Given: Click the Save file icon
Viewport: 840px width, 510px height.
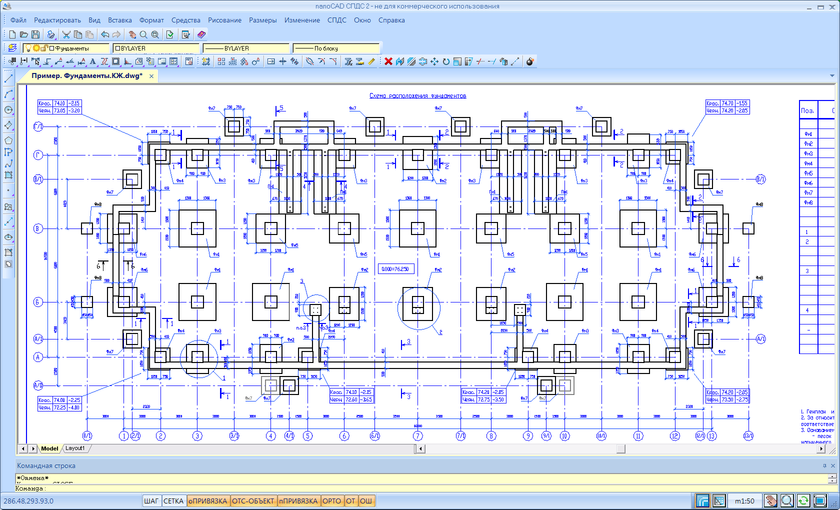Looking at the screenshot, I should [x=34, y=34].
